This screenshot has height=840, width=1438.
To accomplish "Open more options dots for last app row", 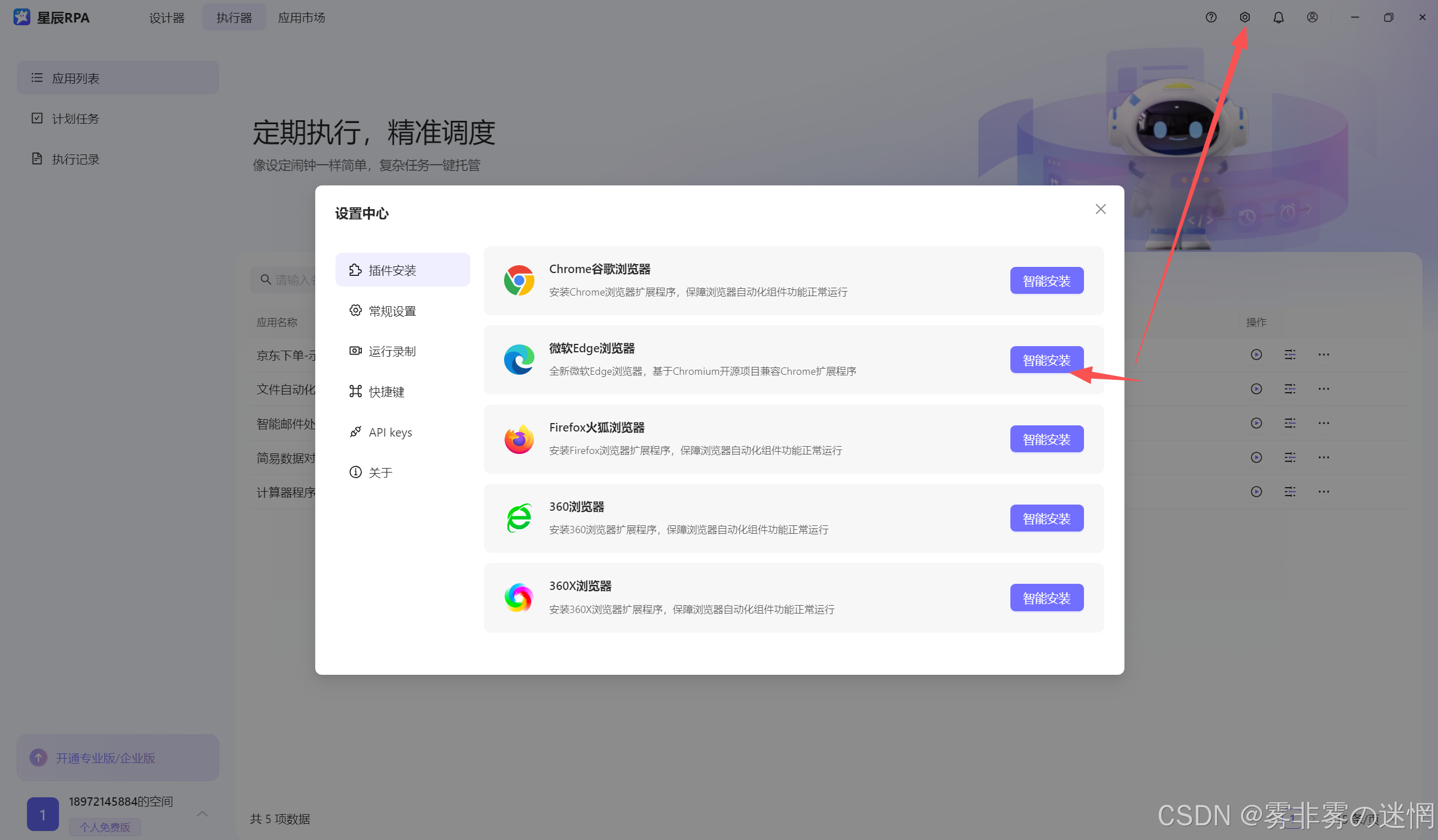I will click(x=1323, y=491).
